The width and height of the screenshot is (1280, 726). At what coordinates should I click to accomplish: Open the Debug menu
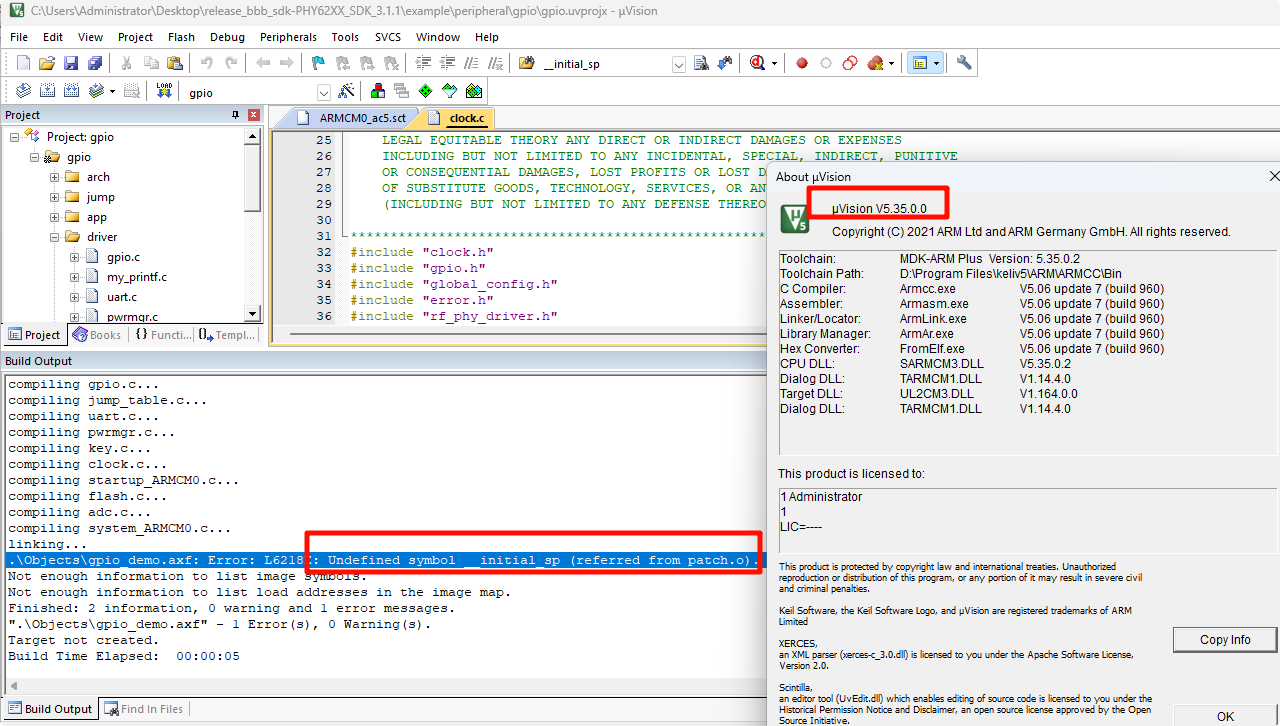coord(227,37)
